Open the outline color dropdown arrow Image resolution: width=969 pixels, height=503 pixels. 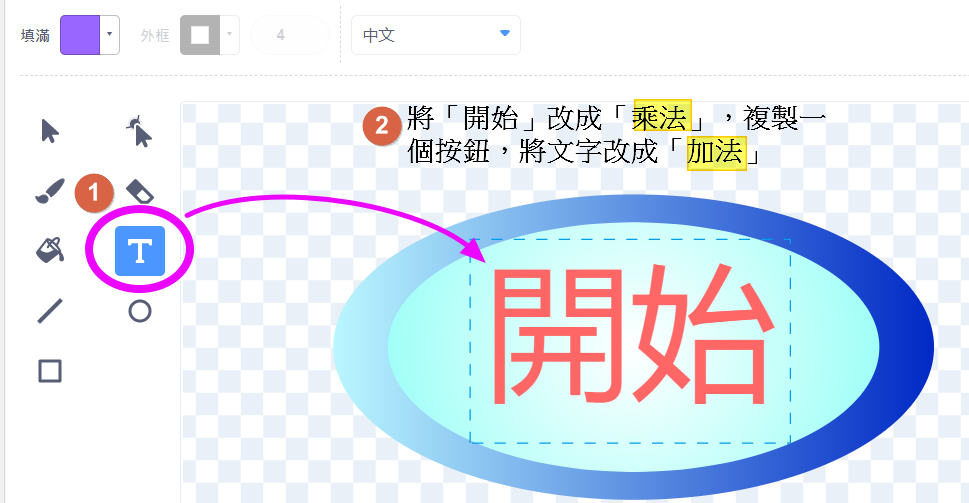click(x=230, y=35)
